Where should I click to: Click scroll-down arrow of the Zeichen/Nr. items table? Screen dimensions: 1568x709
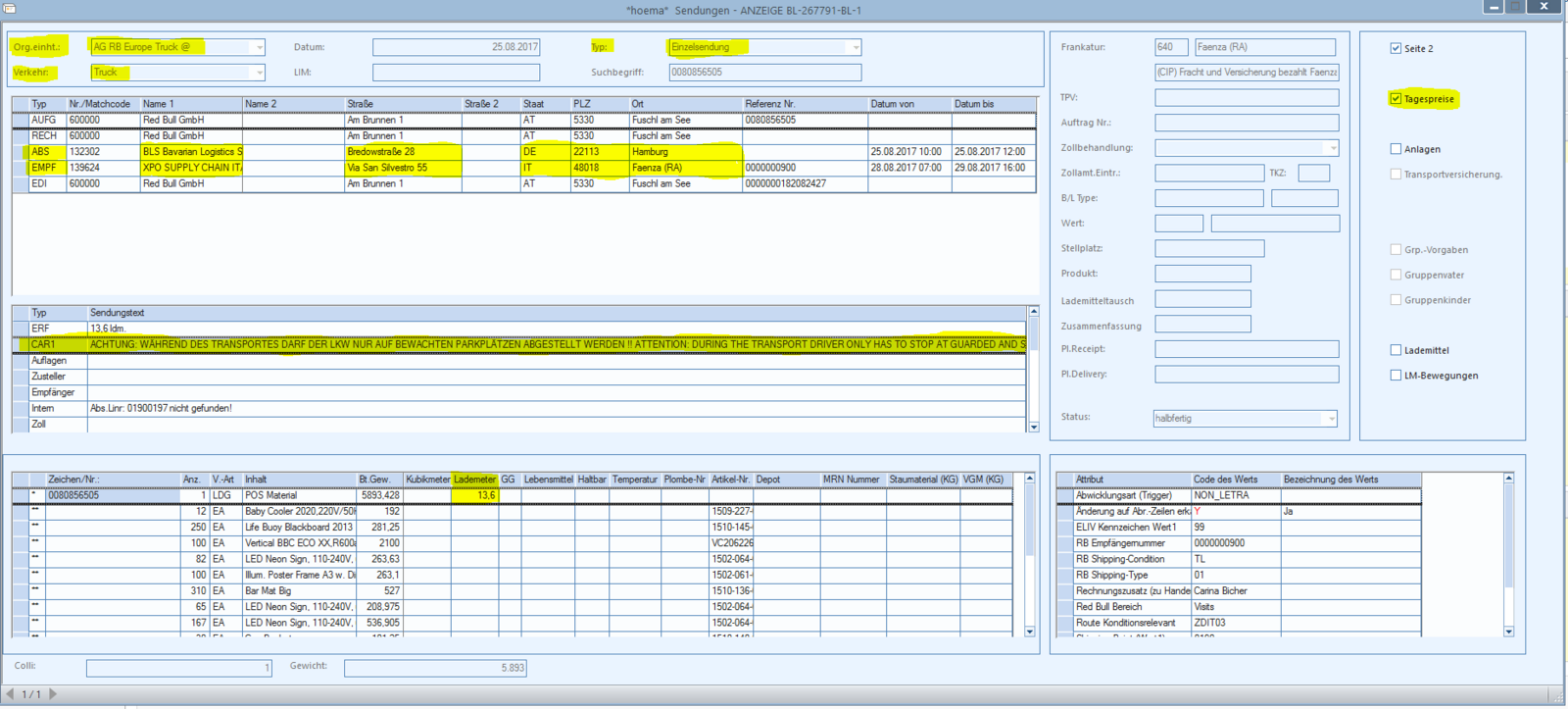pos(1030,632)
